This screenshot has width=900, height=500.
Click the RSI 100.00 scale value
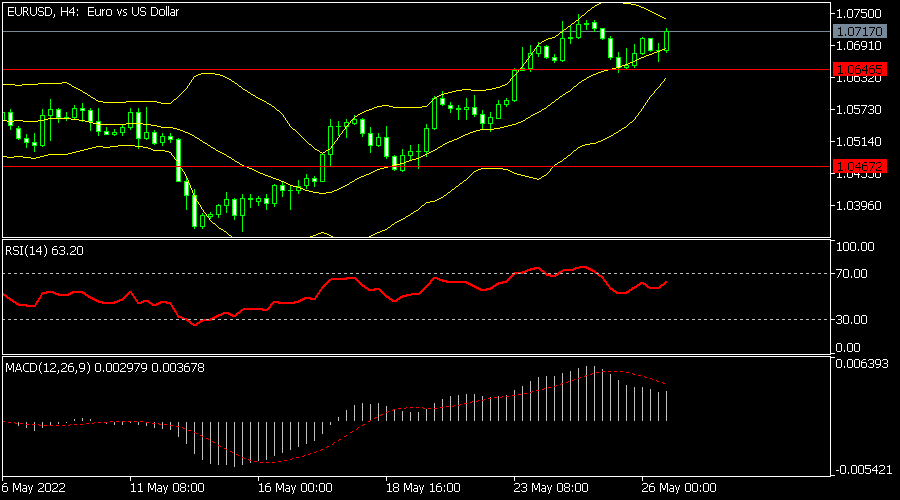pos(855,247)
